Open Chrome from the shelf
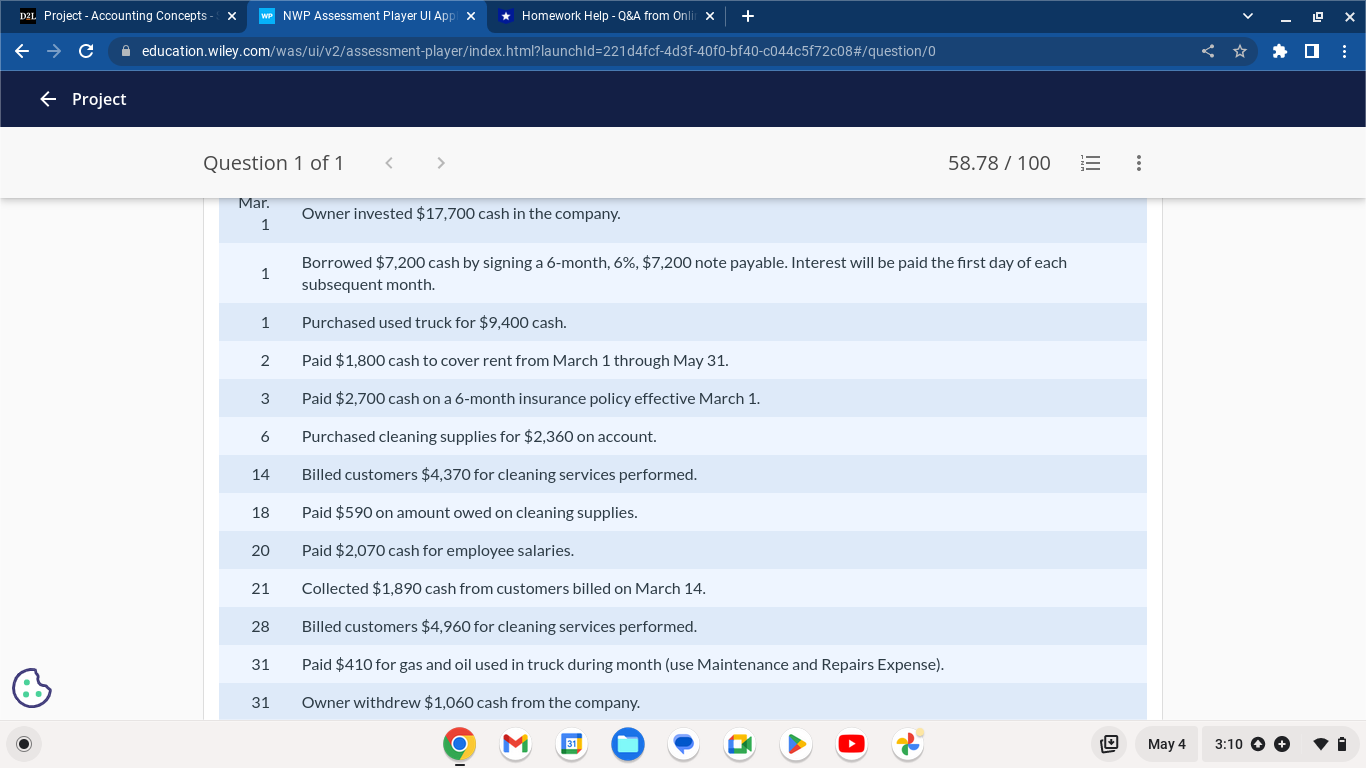Screen dimensions: 1366x768 pos(459,744)
